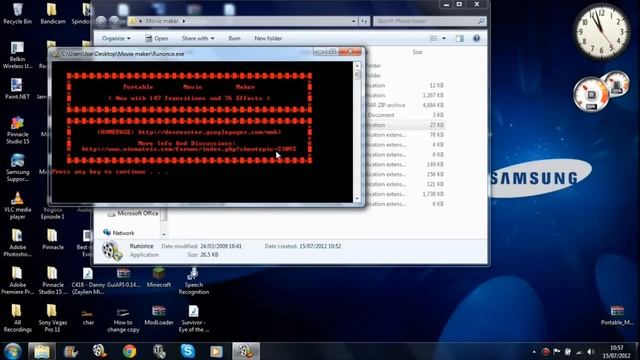640x360 pixels.
Task: Open the volume control in system tray
Action: [591, 351]
